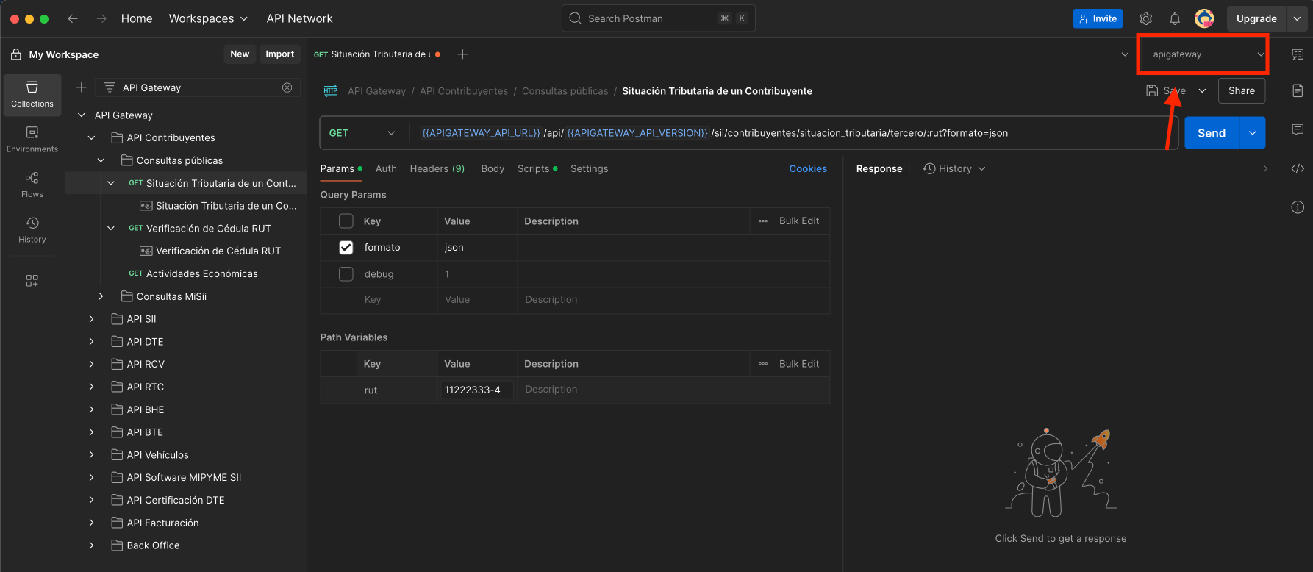The height and width of the screenshot is (572, 1313).
Task: Open the Upgrade options dropdown arrow
Action: [1297, 18]
